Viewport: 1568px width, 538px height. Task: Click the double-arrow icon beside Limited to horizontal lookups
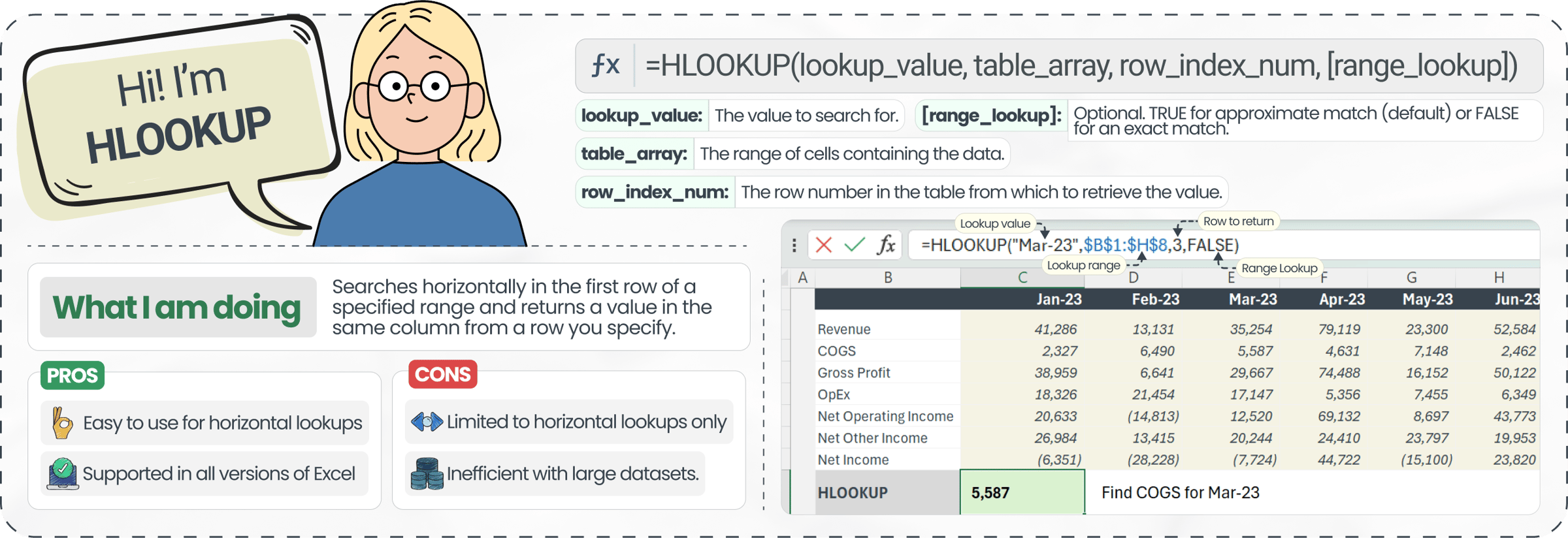click(x=427, y=422)
